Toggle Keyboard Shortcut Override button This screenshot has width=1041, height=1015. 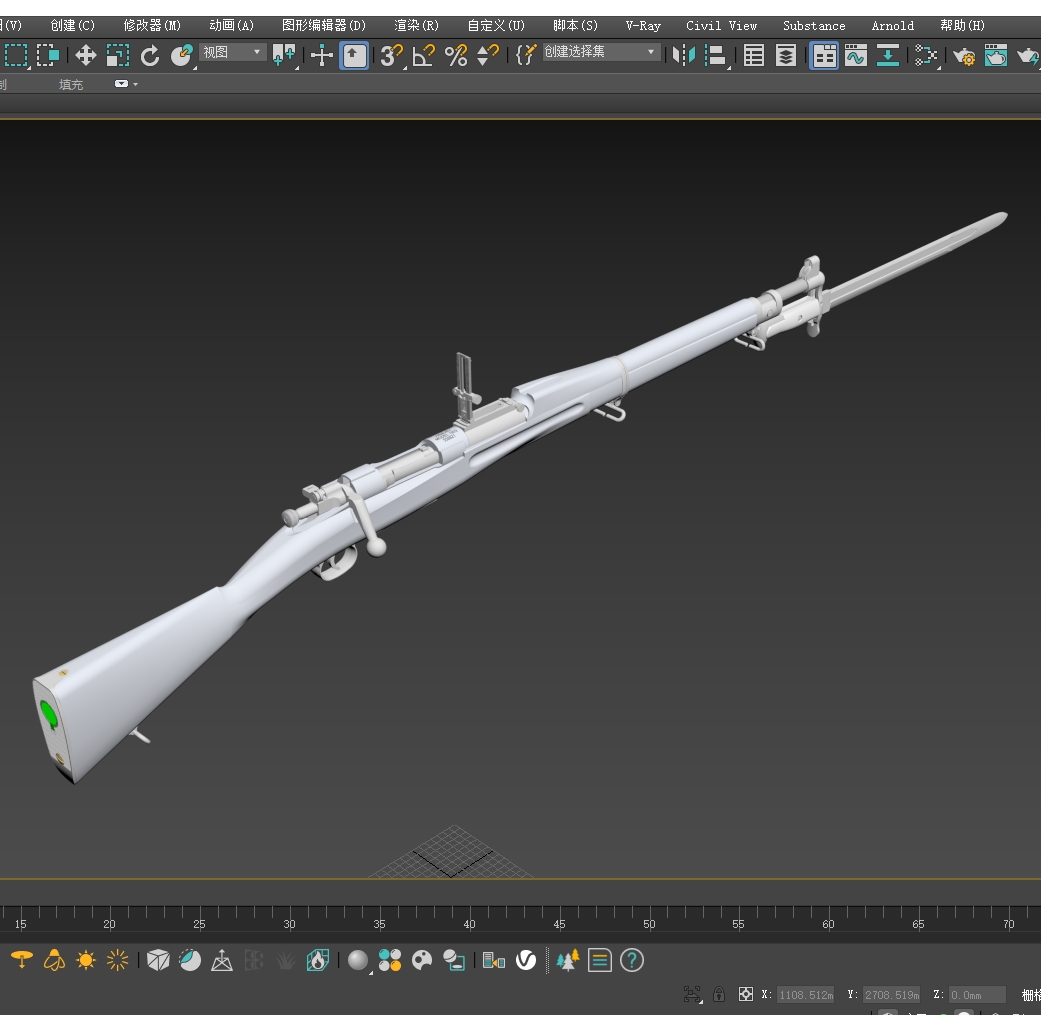pyautogui.click(x=354, y=55)
